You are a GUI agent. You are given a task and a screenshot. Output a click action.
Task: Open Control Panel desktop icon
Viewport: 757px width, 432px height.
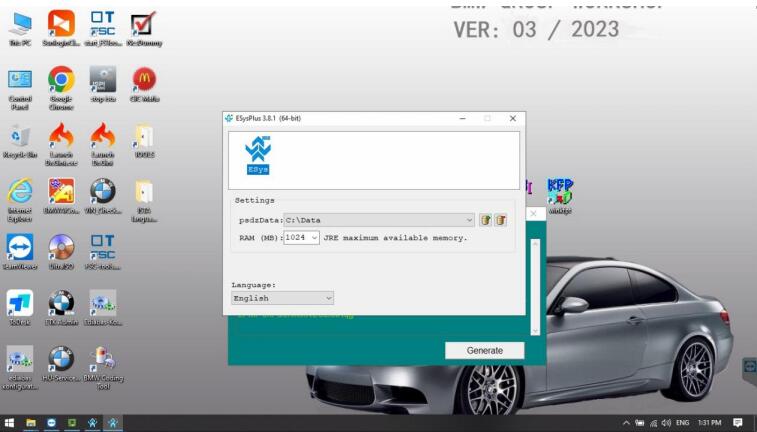[20, 88]
